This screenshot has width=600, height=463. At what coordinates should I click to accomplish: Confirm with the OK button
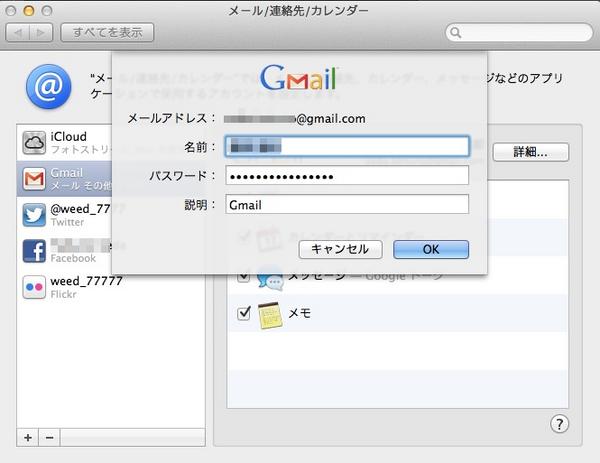click(x=431, y=249)
